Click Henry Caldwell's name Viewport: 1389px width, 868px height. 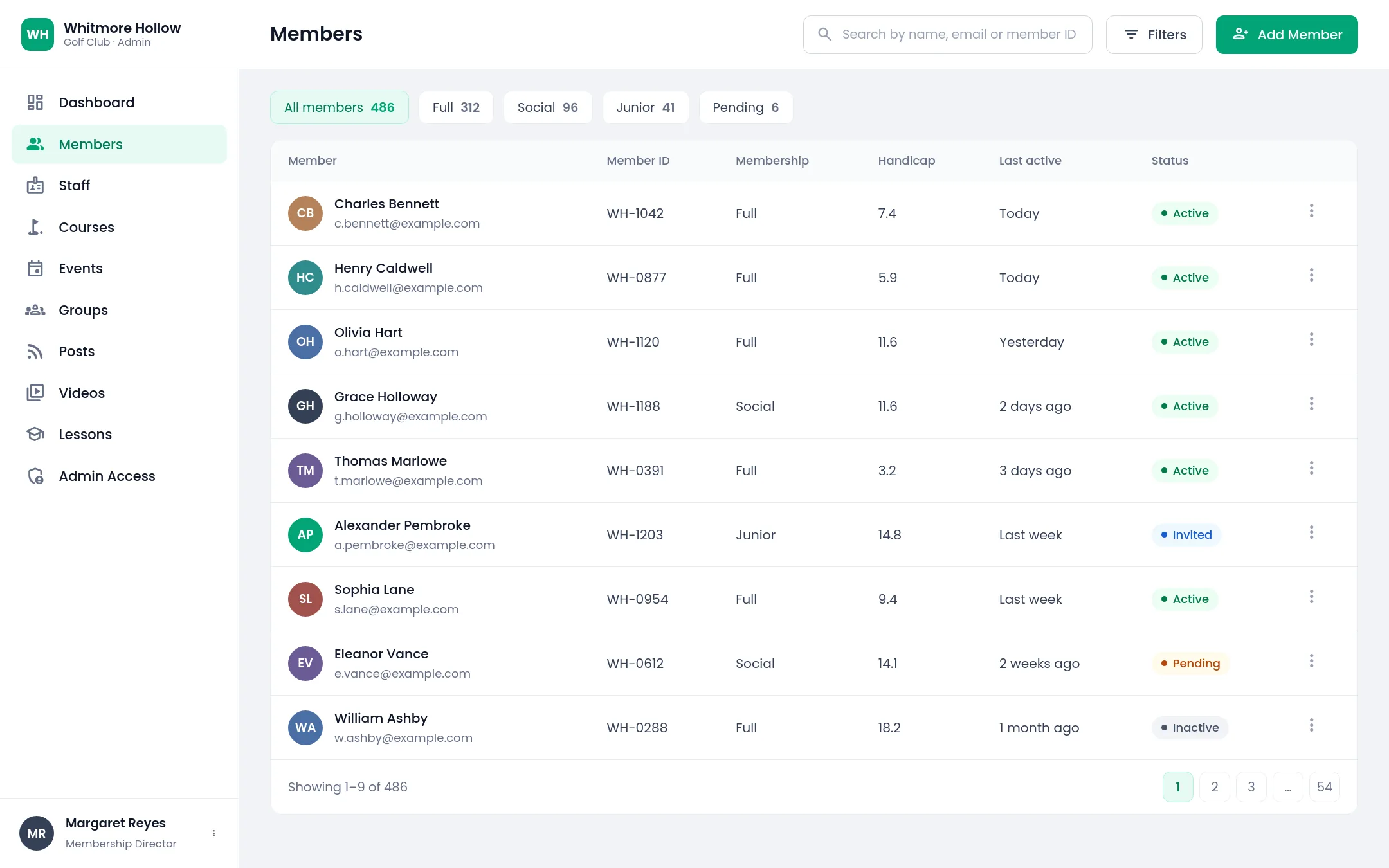point(383,268)
